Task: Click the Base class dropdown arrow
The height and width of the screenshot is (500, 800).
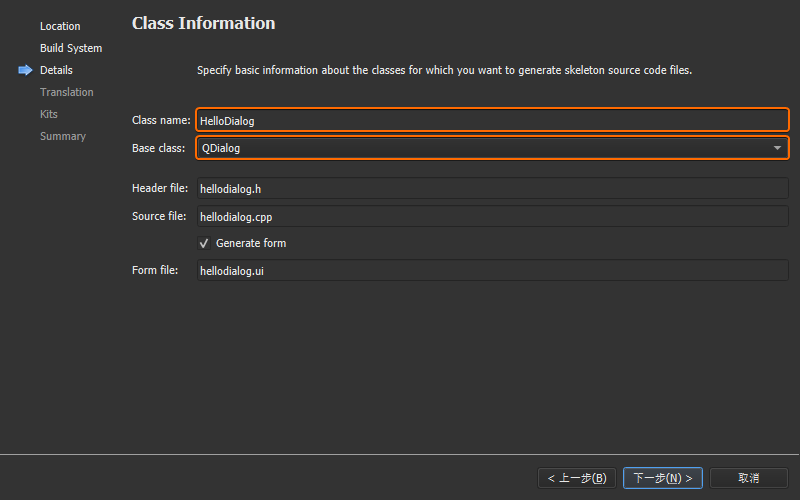Action: click(777, 148)
